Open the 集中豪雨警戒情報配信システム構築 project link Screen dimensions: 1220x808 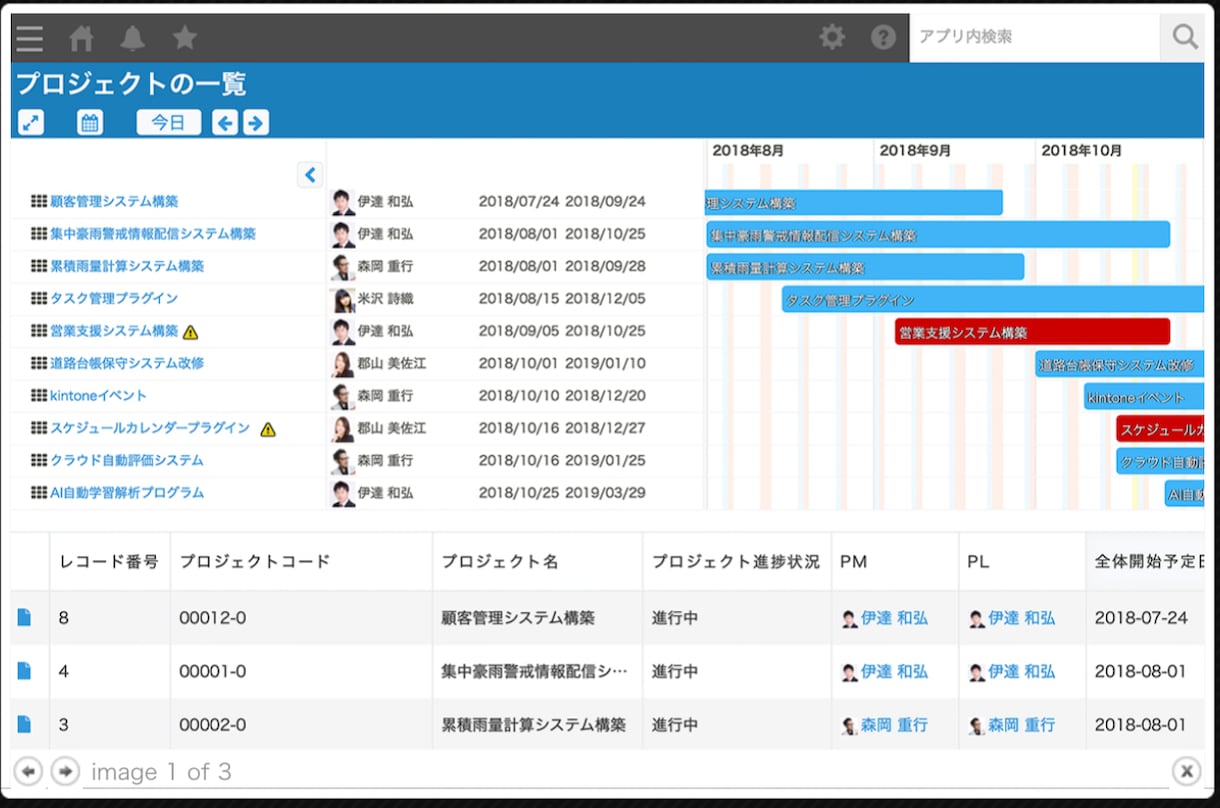(x=153, y=234)
